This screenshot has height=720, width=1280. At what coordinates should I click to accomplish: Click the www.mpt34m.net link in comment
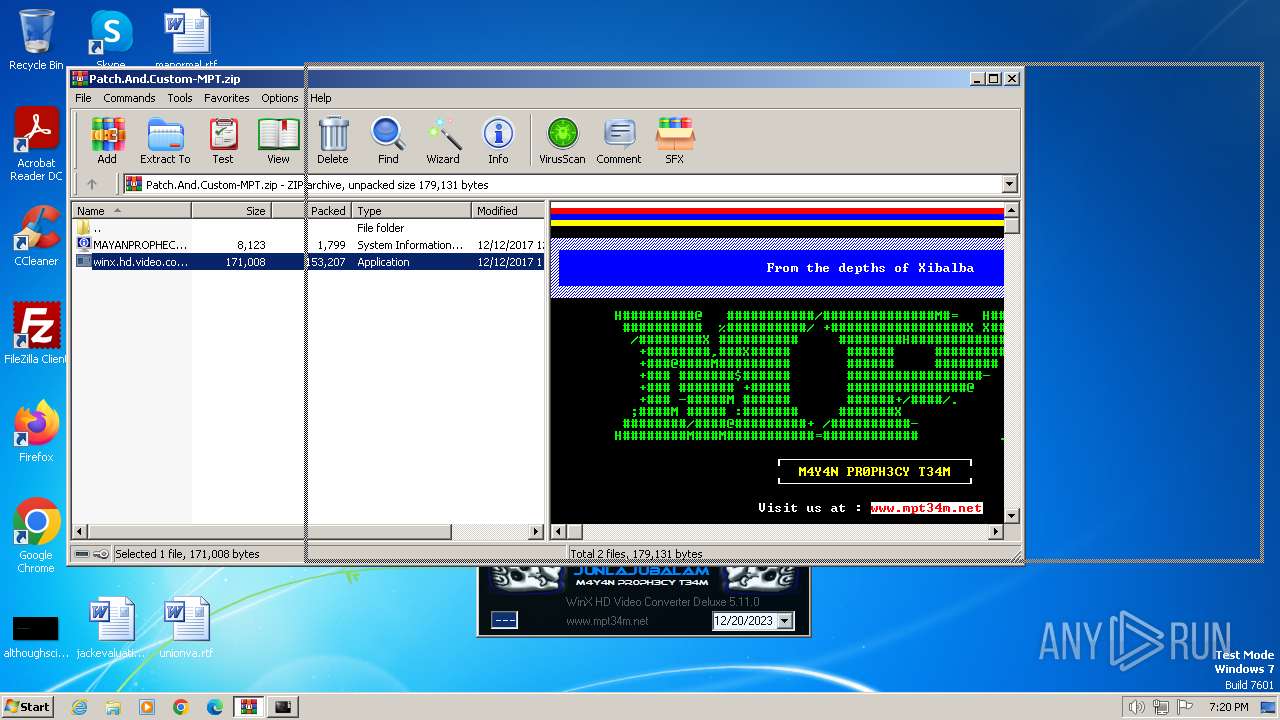(x=926, y=508)
